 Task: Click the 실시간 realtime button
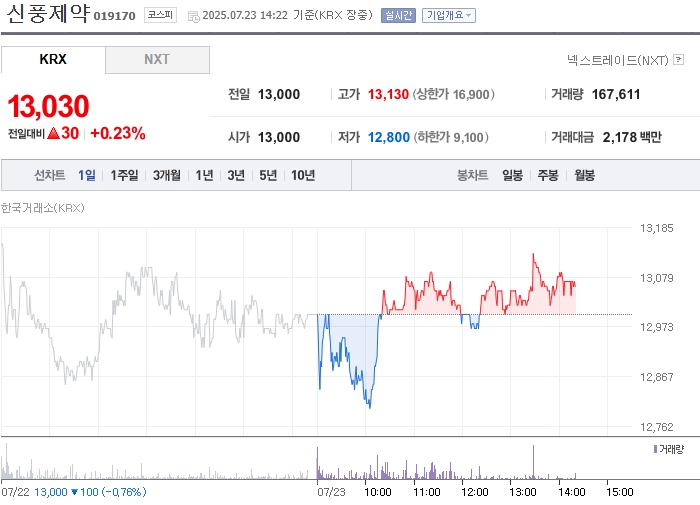tap(398, 16)
